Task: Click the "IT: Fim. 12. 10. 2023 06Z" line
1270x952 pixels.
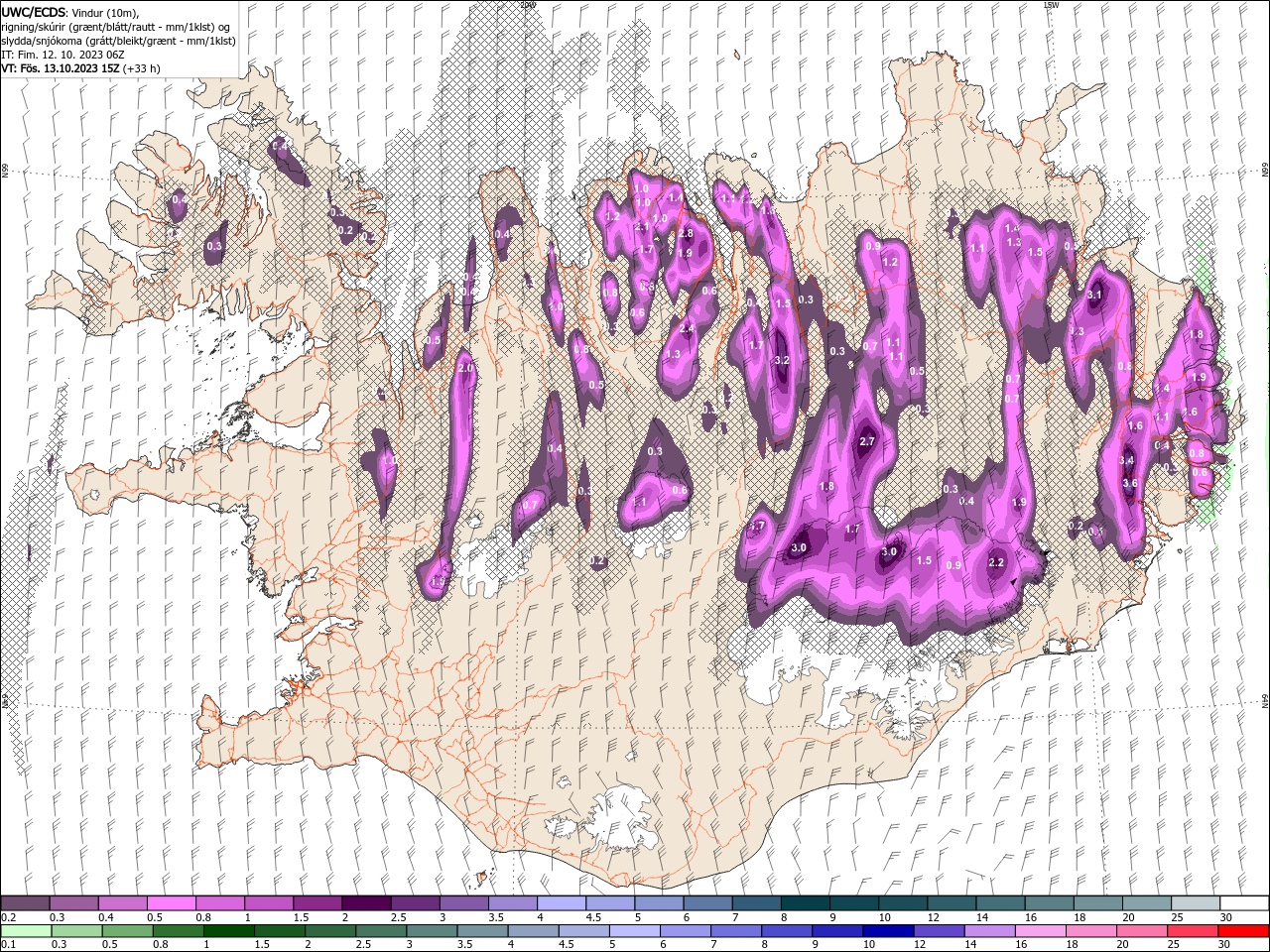Action: (61, 55)
